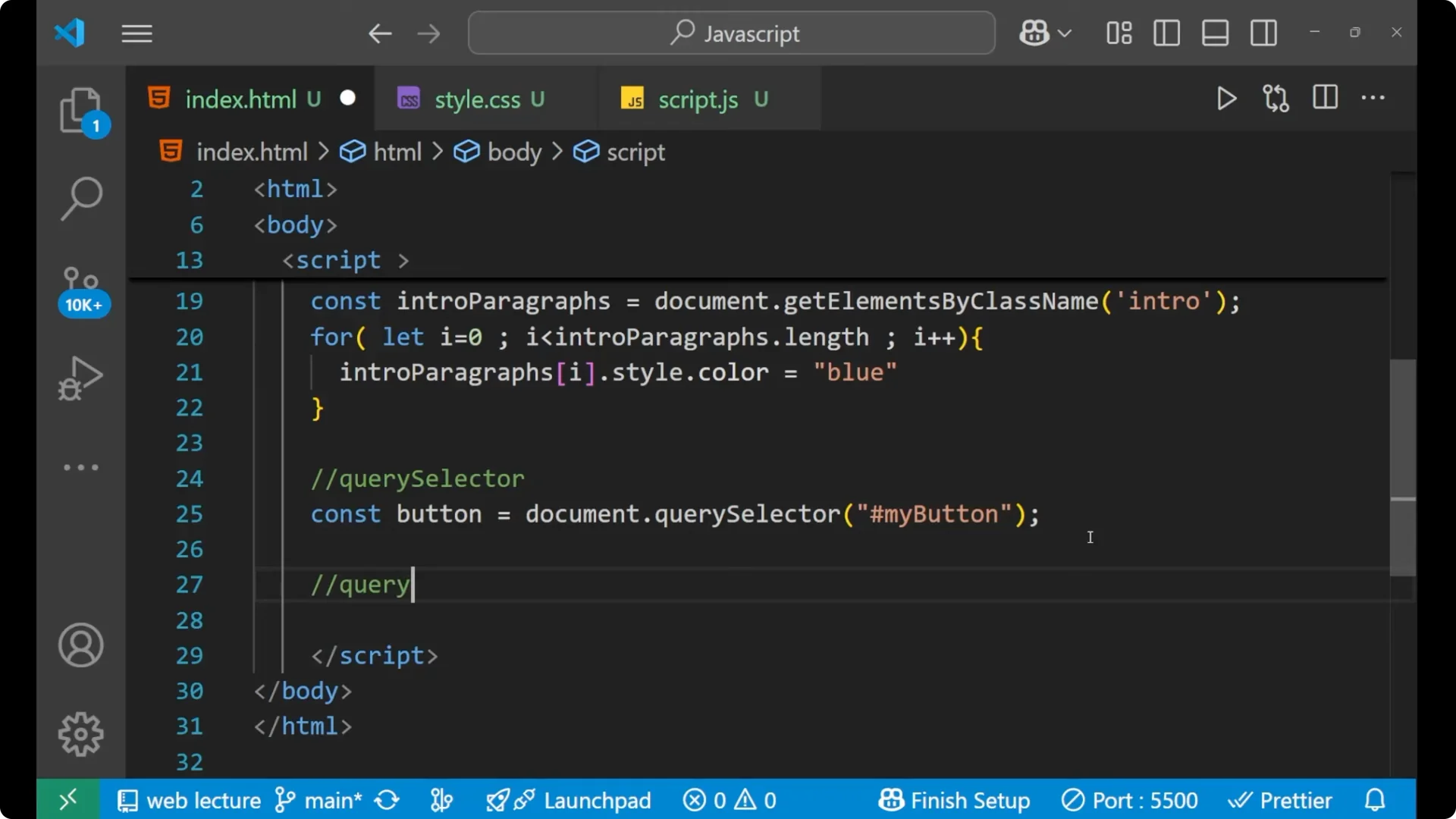This screenshot has height=819, width=1456.
Task: Run the file with the play button
Action: tap(1226, 99)
